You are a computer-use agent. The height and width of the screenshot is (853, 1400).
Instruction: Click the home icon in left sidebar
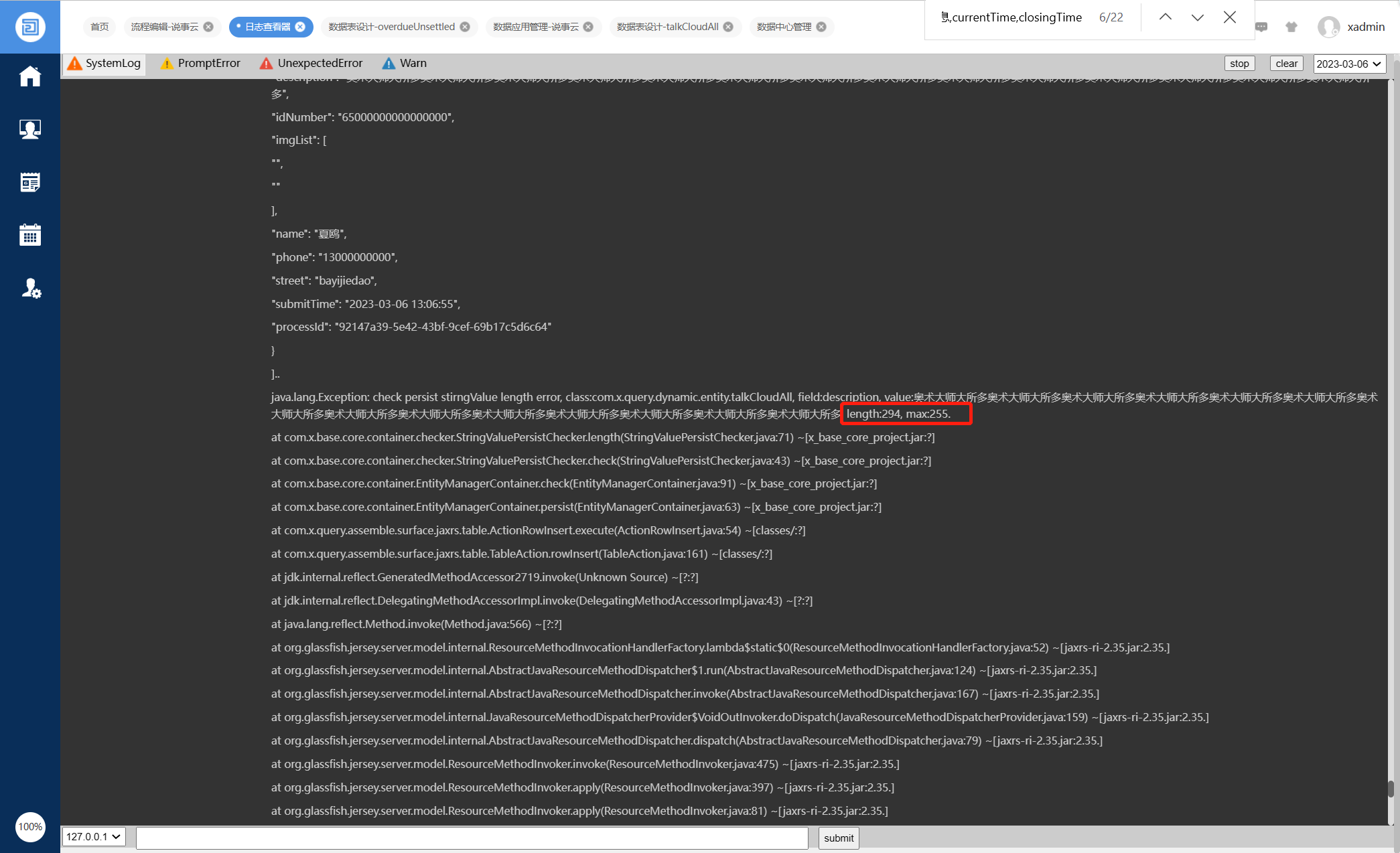[30, 76]
